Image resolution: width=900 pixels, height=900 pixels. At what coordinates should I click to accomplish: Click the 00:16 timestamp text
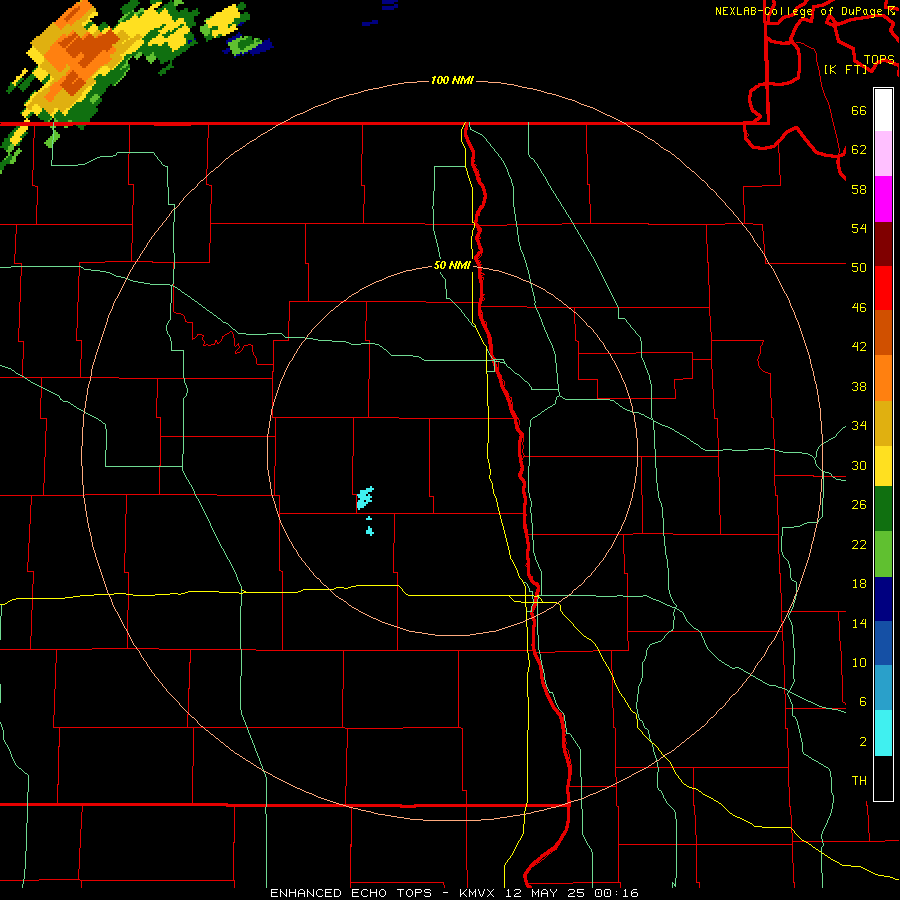pos(618,893)
